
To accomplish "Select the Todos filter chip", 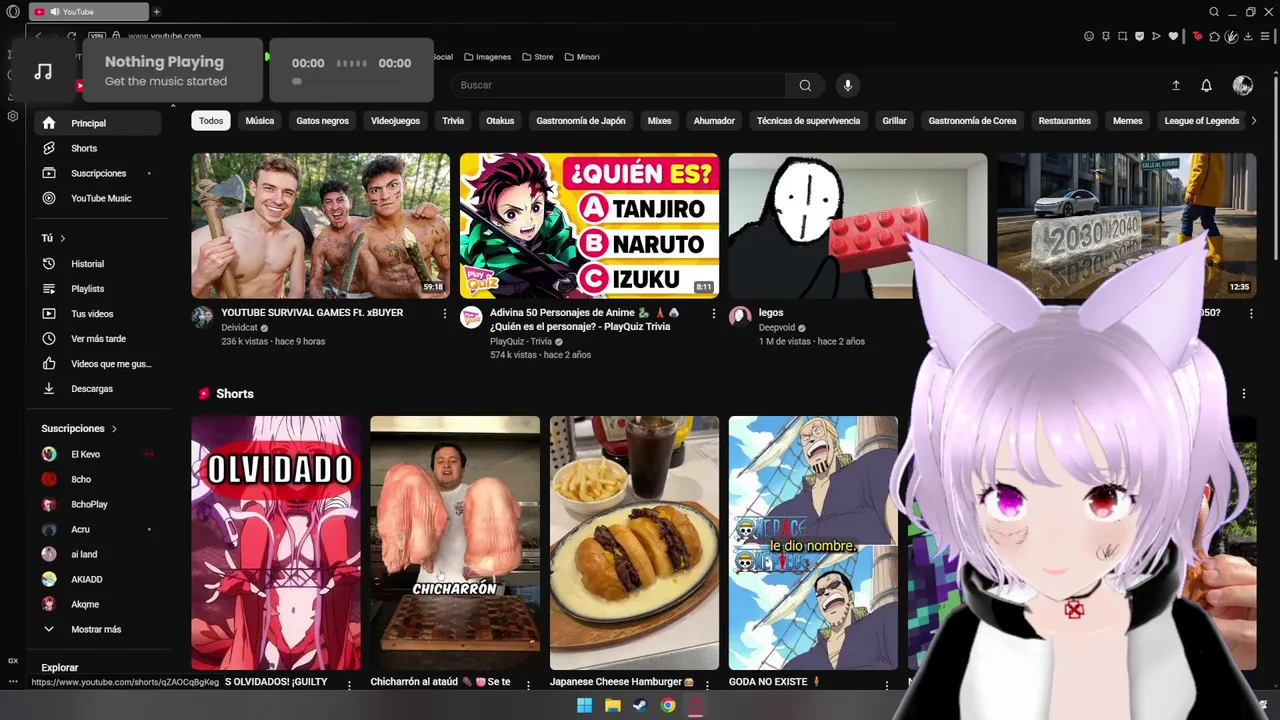I will click(x=211, y=121).
